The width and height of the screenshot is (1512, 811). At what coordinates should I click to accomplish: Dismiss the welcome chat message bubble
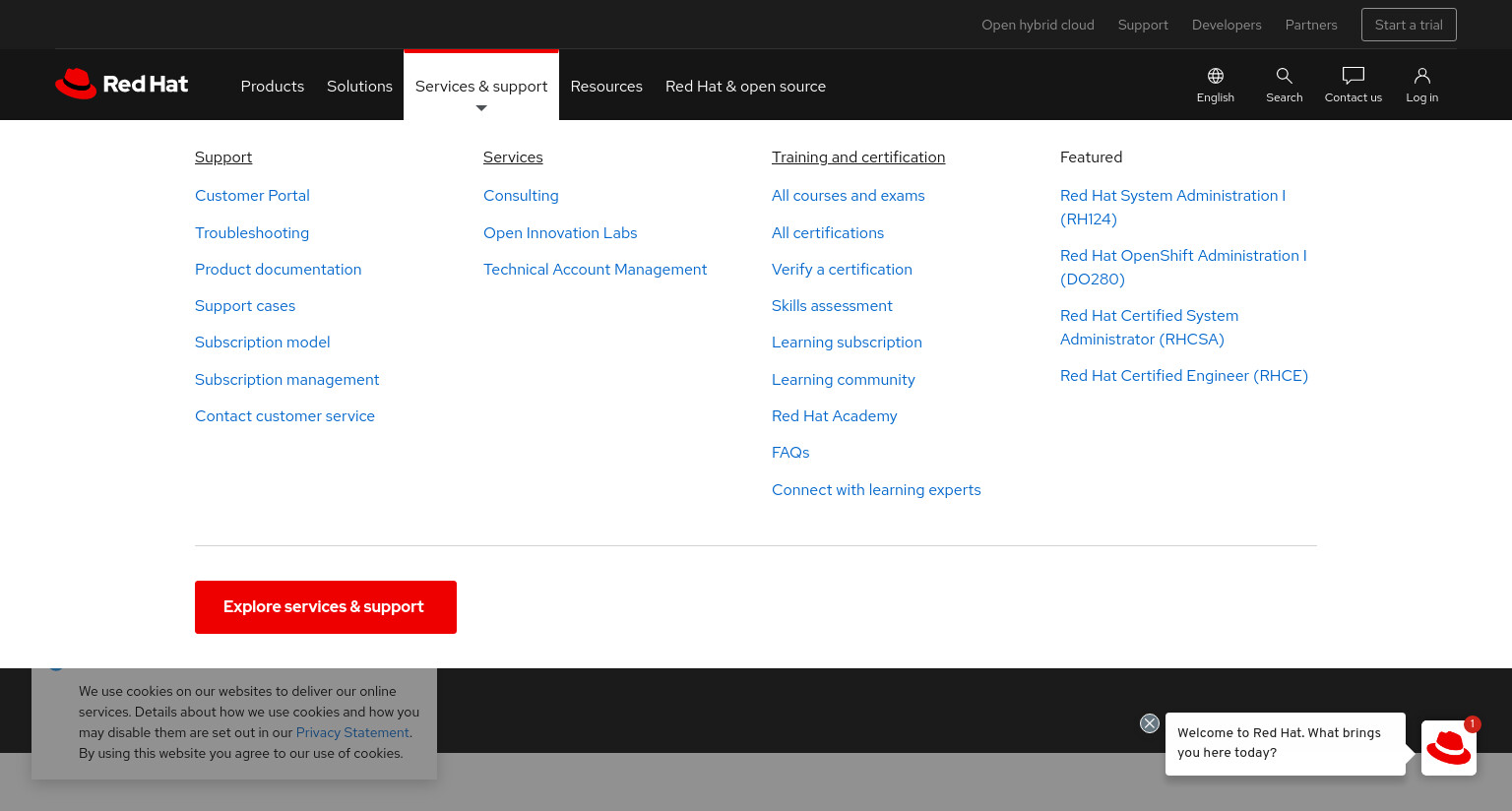click(x=1150, y=723)
